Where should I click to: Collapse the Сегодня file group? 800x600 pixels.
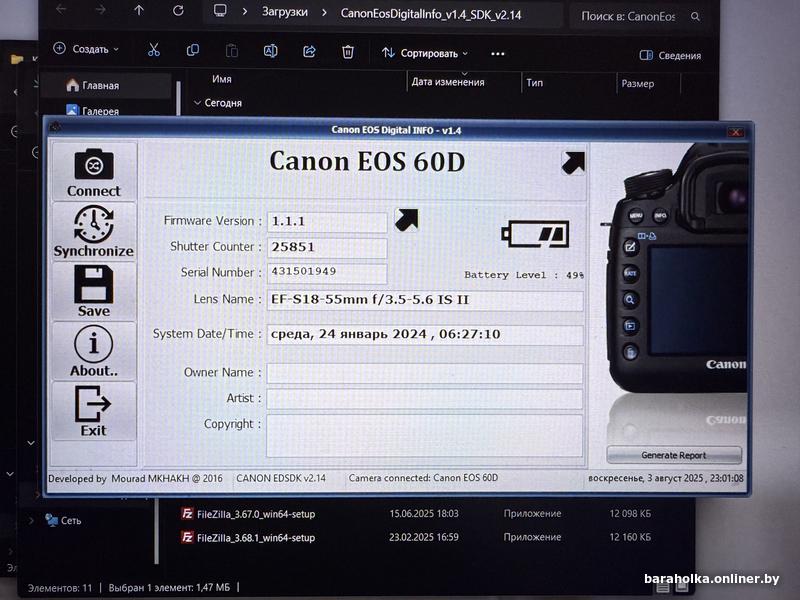click(197, 103)
